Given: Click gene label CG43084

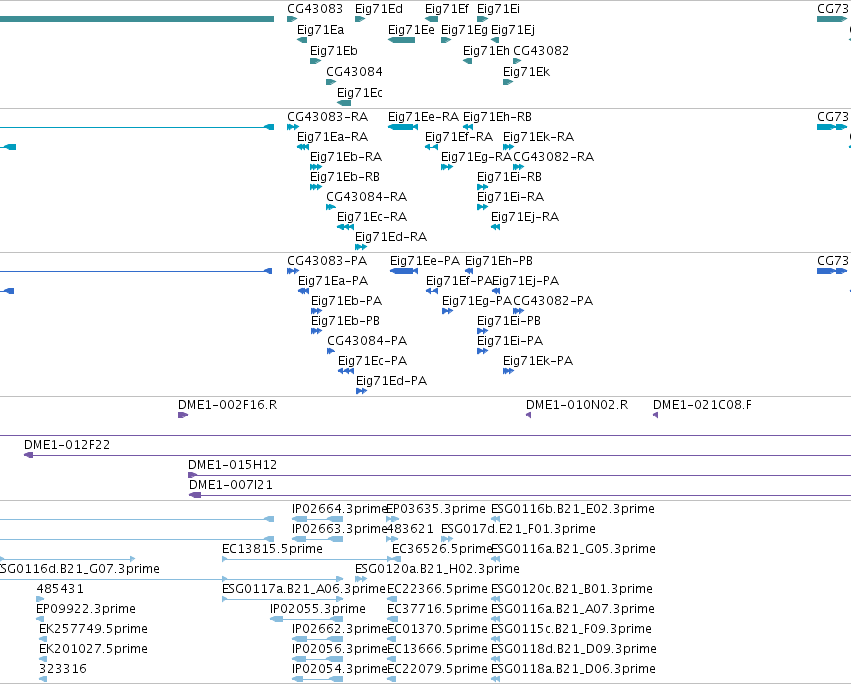Looking at the screenshot, I should pos(354,72).
